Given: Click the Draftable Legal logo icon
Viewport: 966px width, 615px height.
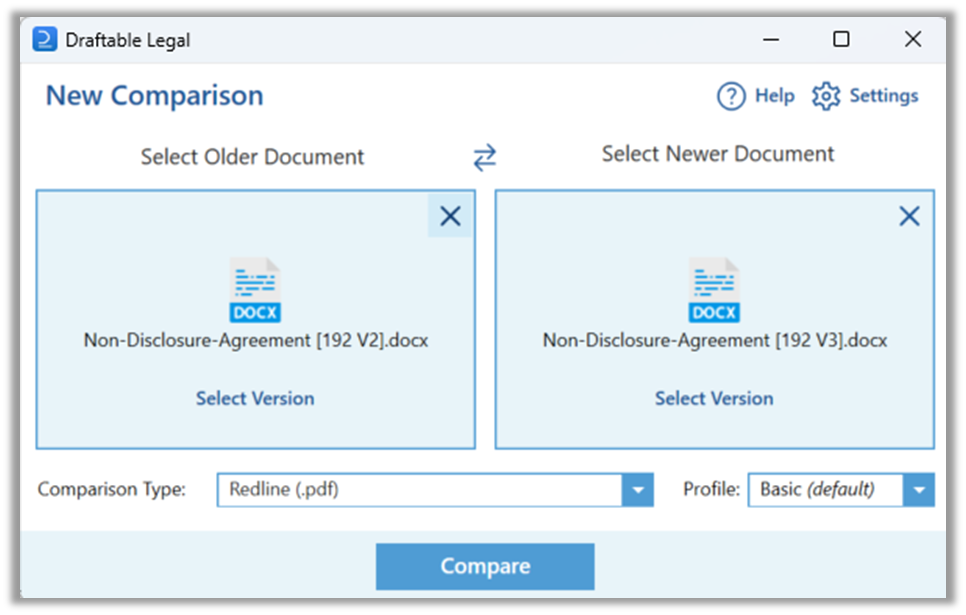Looking at the screenshot, I should click(x=44, y=39).
